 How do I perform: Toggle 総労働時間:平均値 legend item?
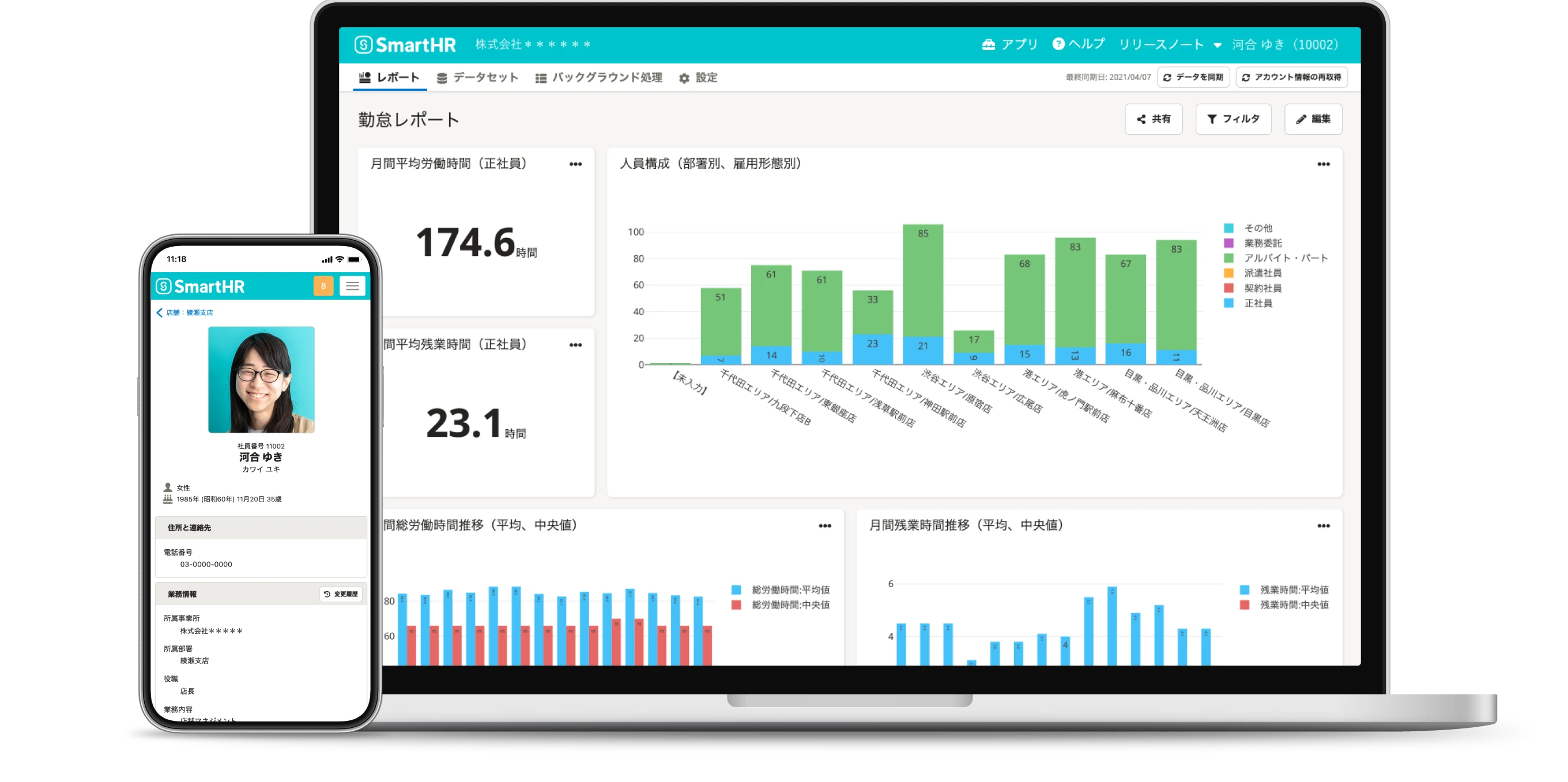click(x=781, y=590)
